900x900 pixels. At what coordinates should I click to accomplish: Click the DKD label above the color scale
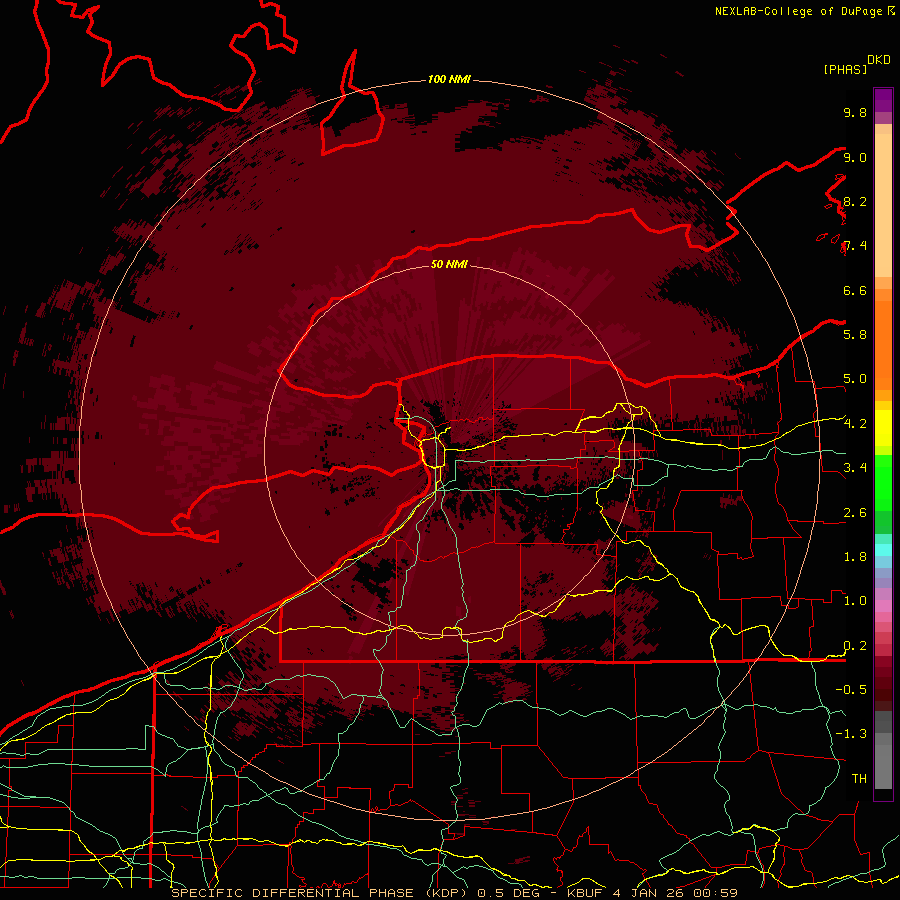(879, 60)
